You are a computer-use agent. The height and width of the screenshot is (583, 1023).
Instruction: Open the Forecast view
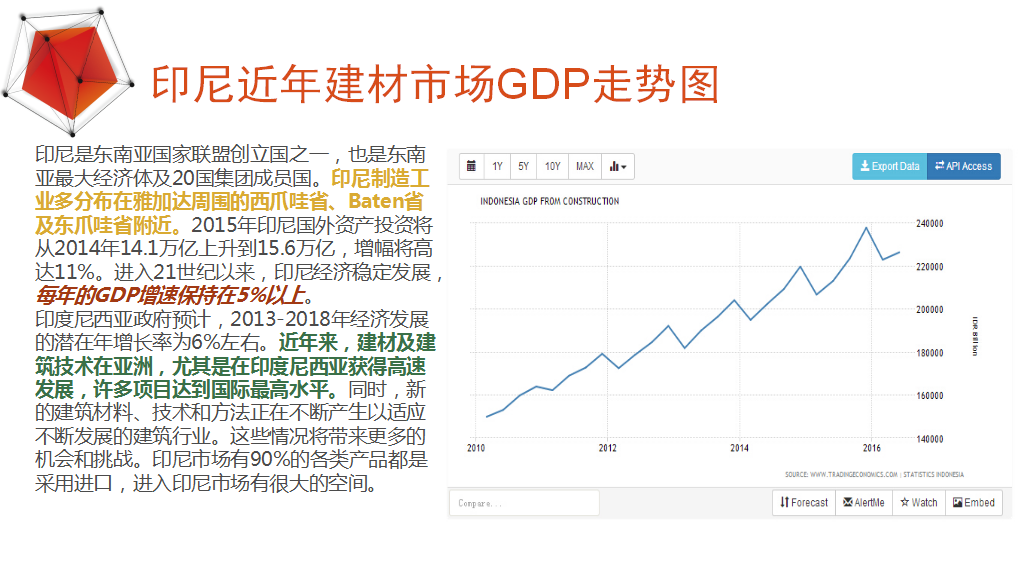(804, 502)
